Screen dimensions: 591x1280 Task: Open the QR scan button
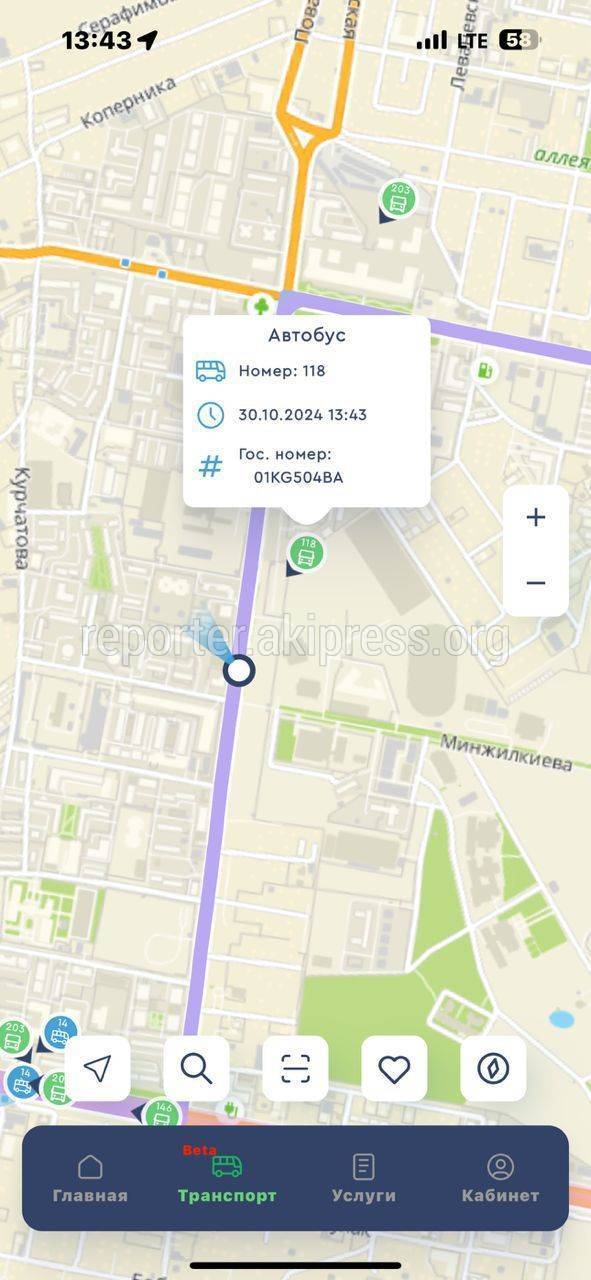295,1068
